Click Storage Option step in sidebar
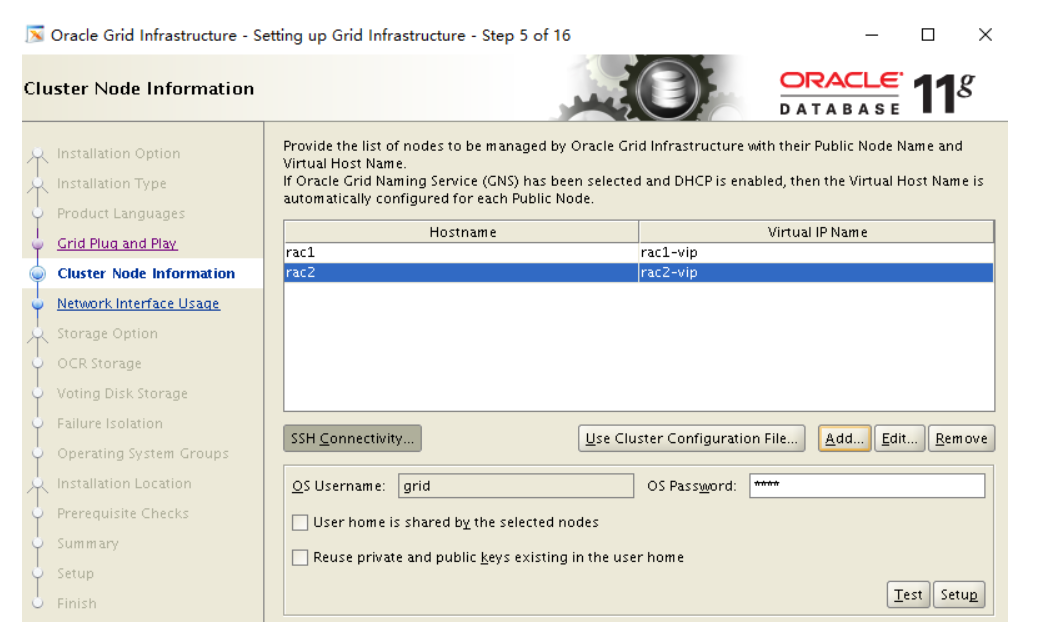The height and width of the screenshot is (634, 1042). coord(107,334)
